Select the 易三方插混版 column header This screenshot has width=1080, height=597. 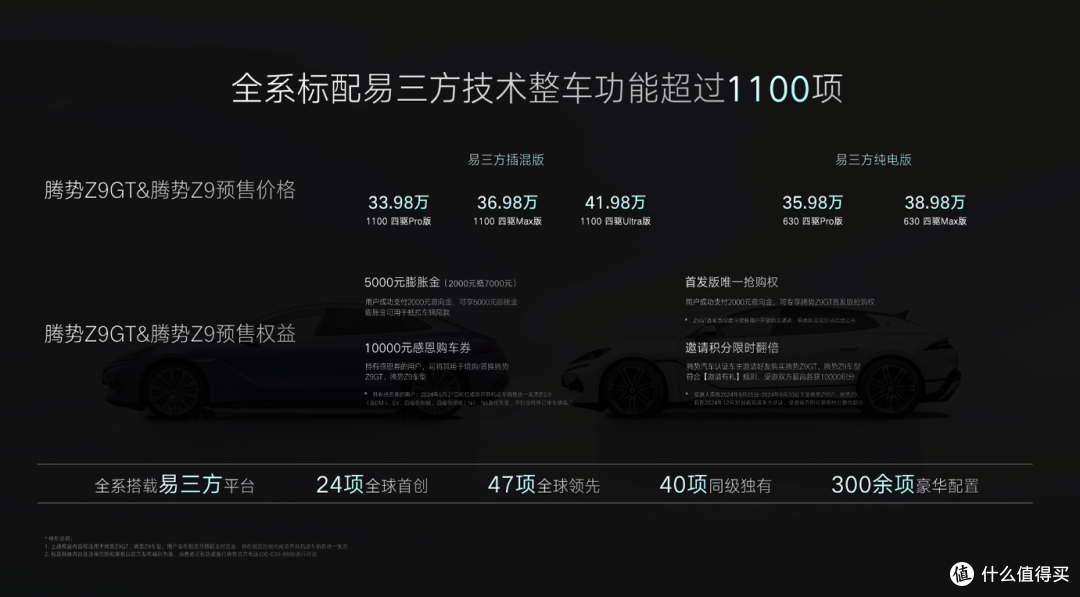[x=503, y=158]
